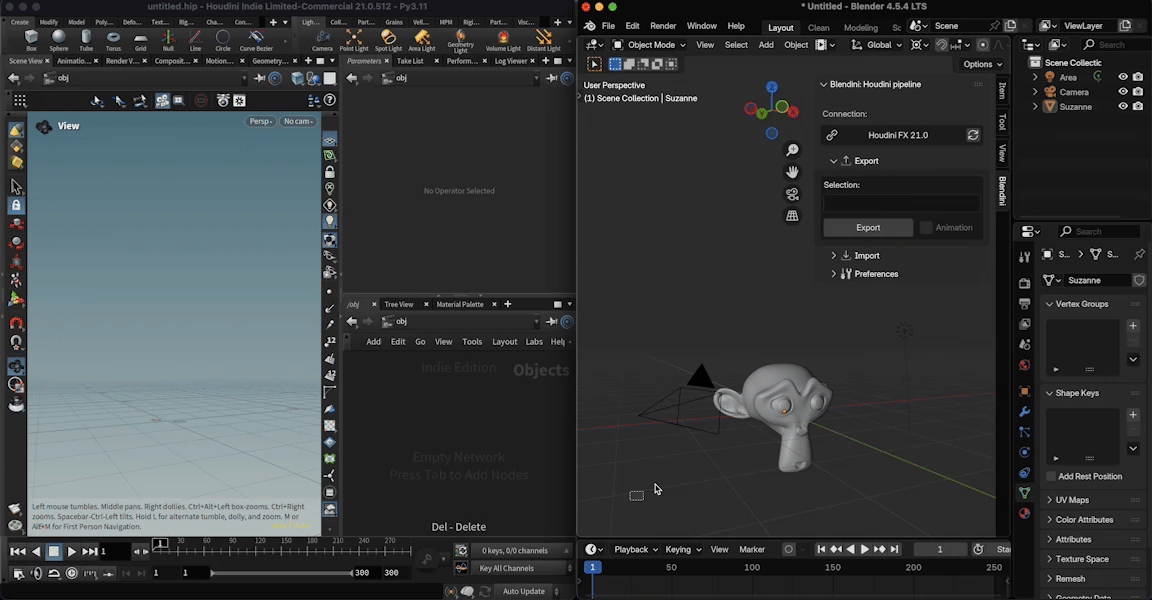
Task: Open the Object Mode dropdown
Action: click(x=649, y=45)
